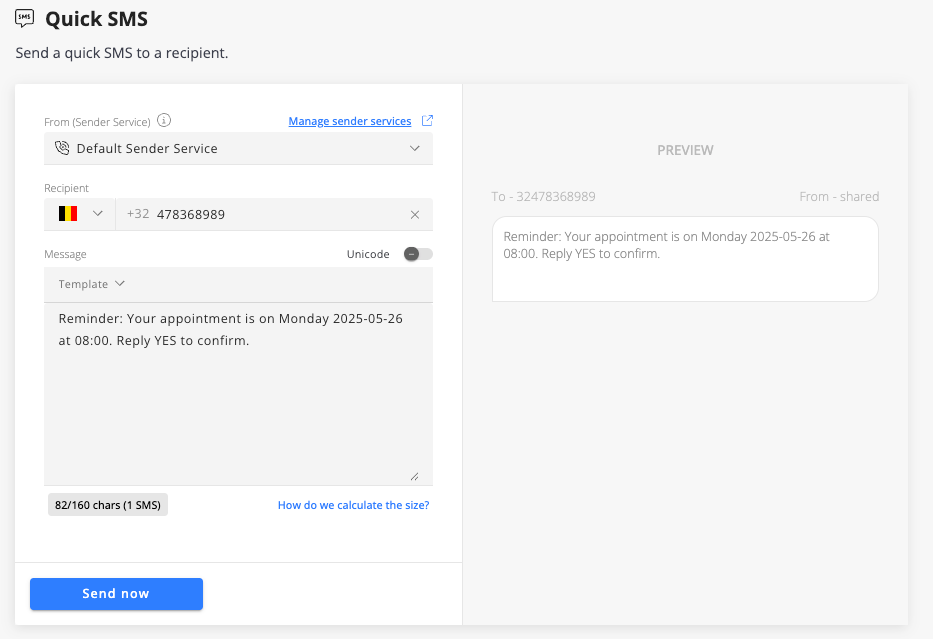Click the message box resize handle
933x639 pixels.
click(x=415, y=476)
